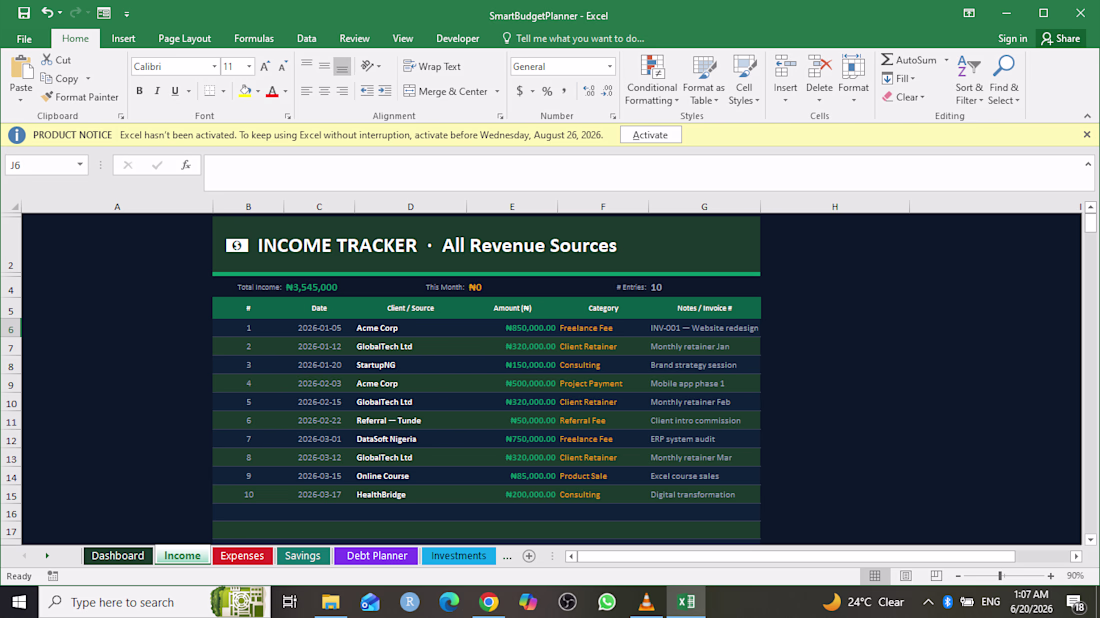1100x618 pixels.
Task: Expand the AutoSum dropdown arrow
Action: (946, 60)
